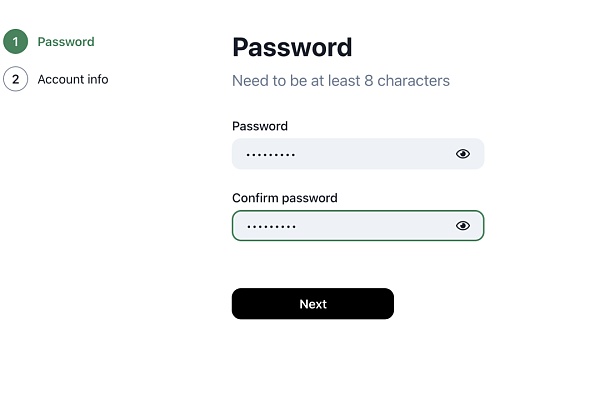Click the Confirm password label
Screen dimensions: 600x399
coord(285,198)
